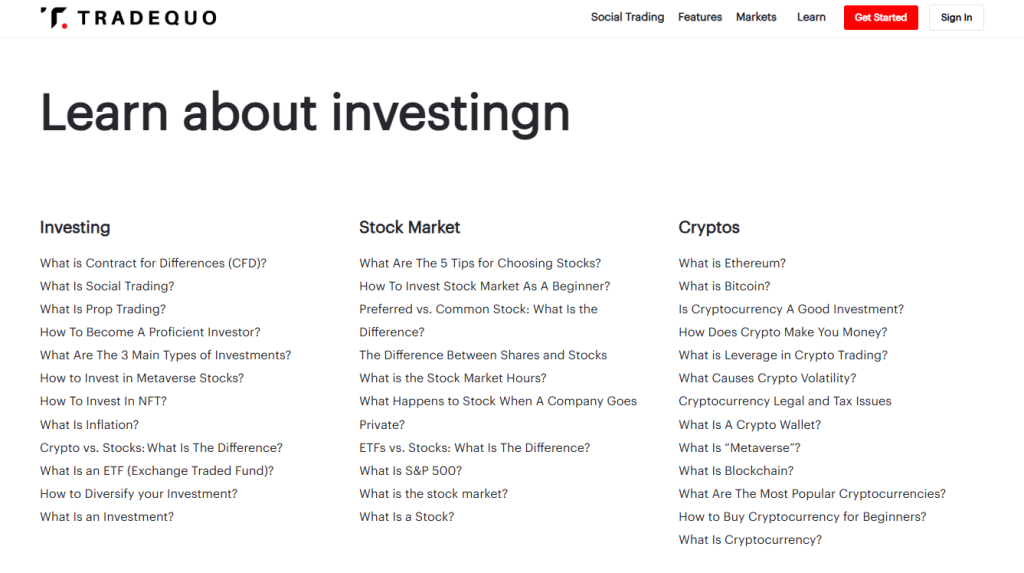Select the 'What Is Inflation?' link

89,424
